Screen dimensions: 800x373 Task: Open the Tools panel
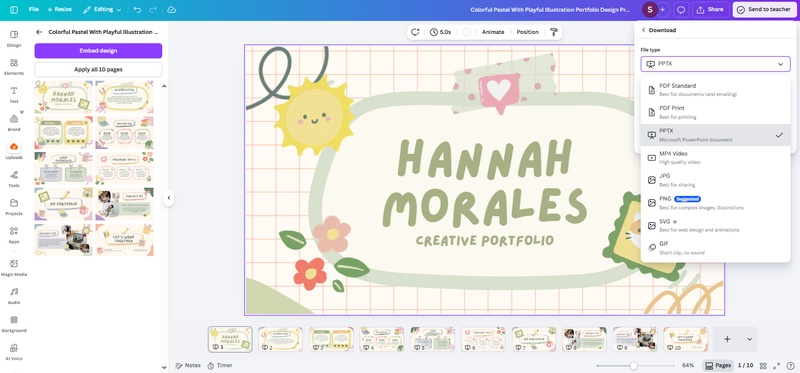[x=14, y=179]
